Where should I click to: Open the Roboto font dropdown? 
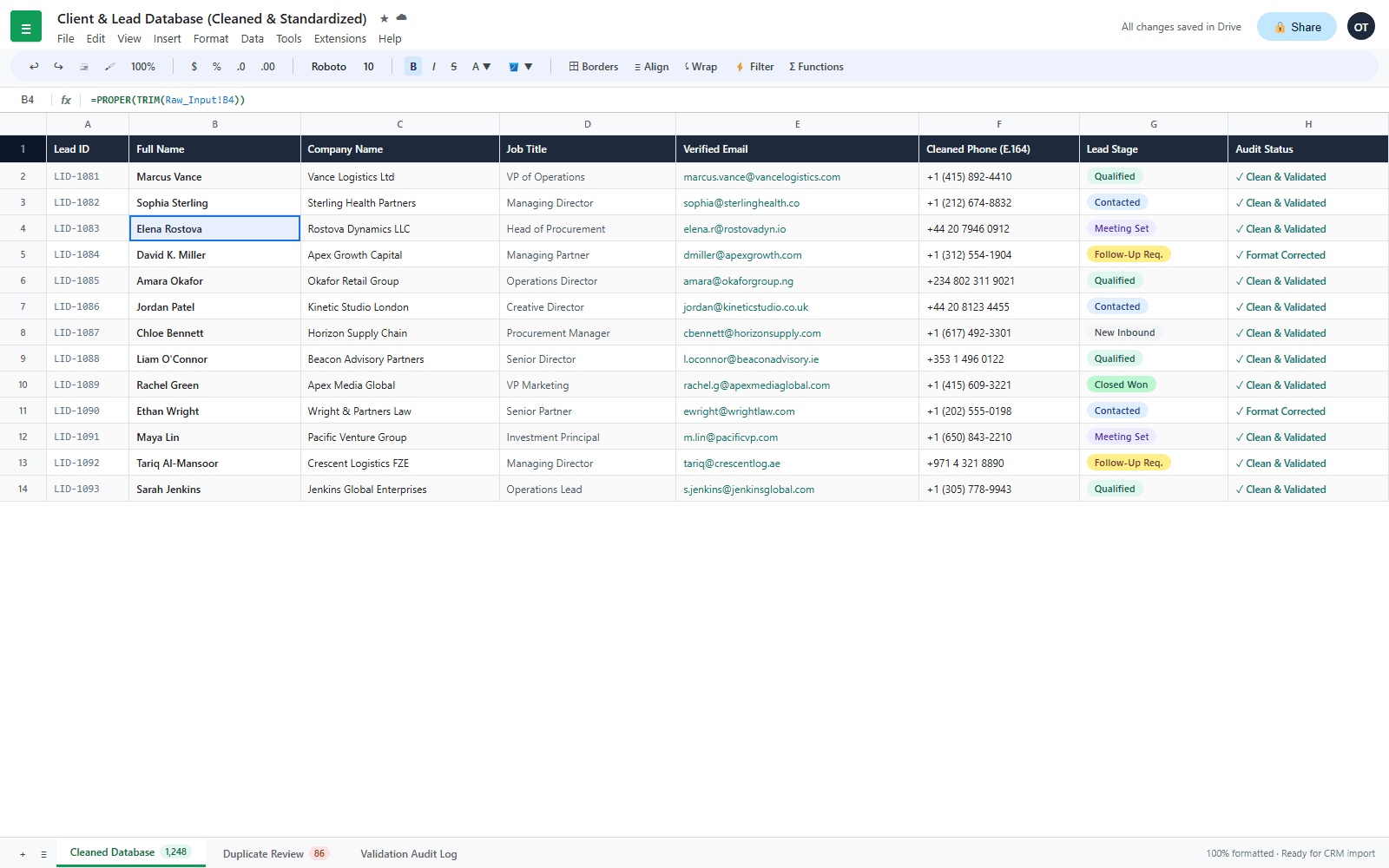(x=329, y=67)
